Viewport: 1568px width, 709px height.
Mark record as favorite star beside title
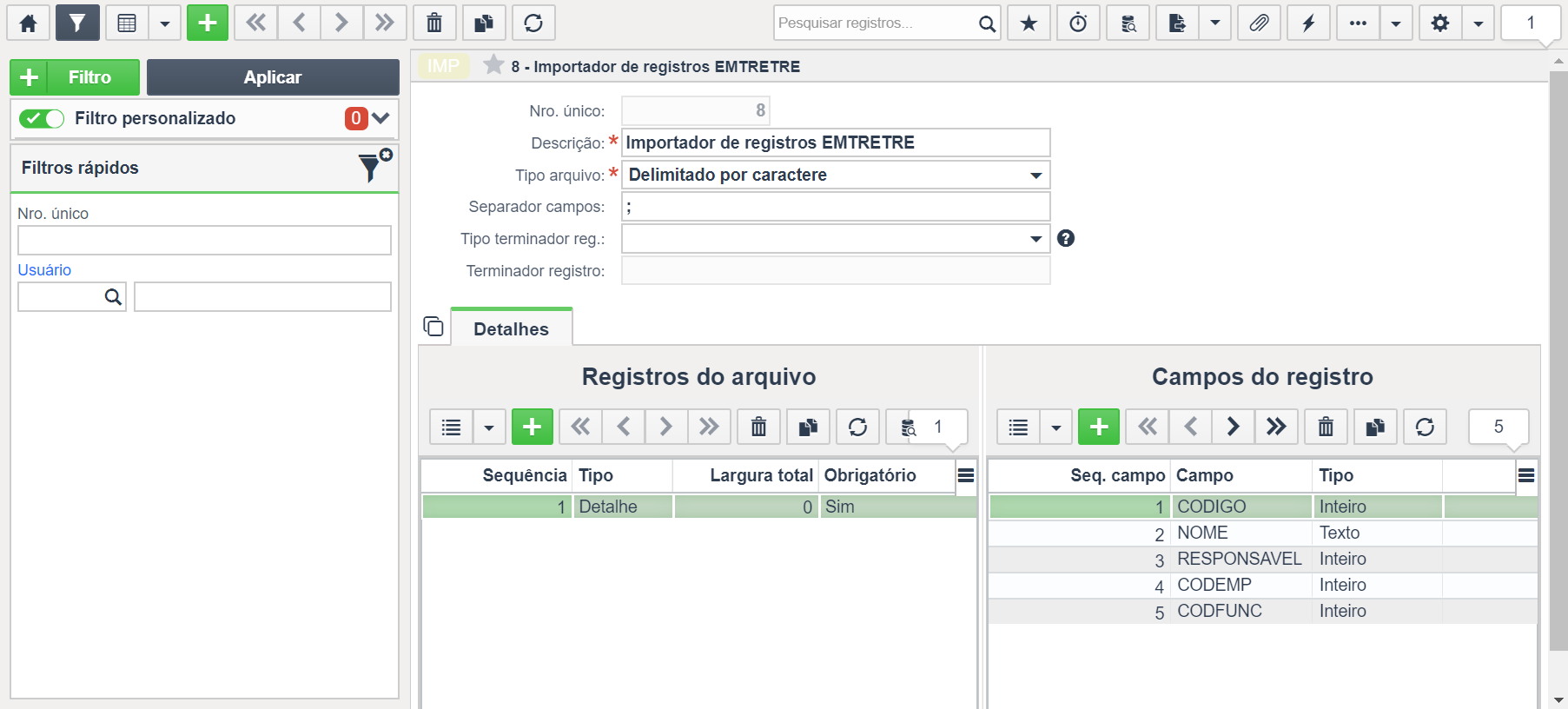493,65
